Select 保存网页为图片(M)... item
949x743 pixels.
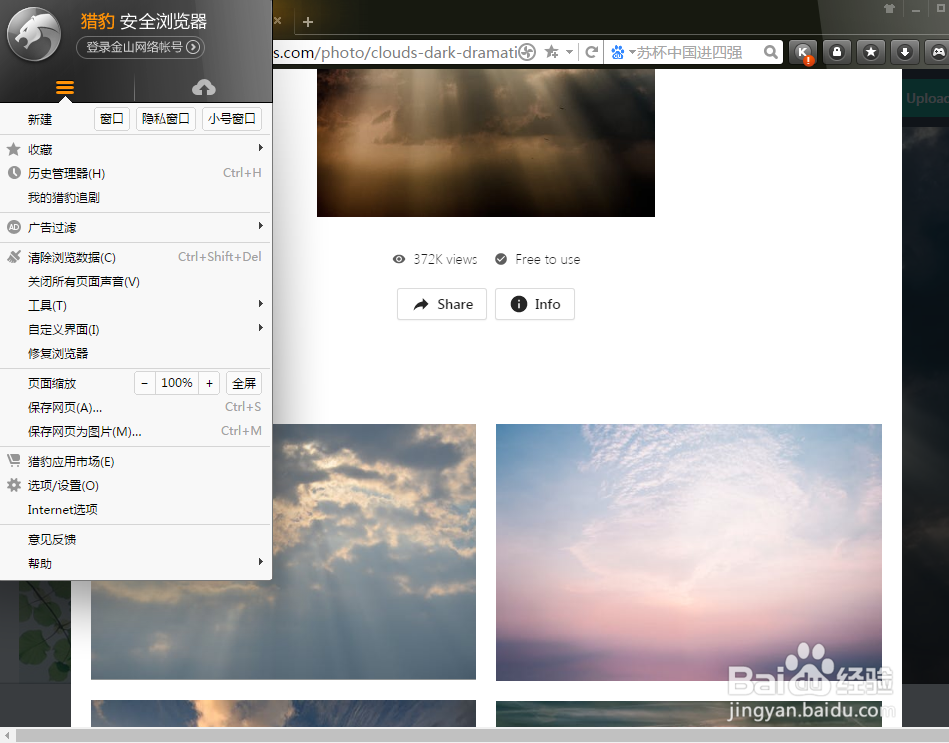(x=136, y=431)
